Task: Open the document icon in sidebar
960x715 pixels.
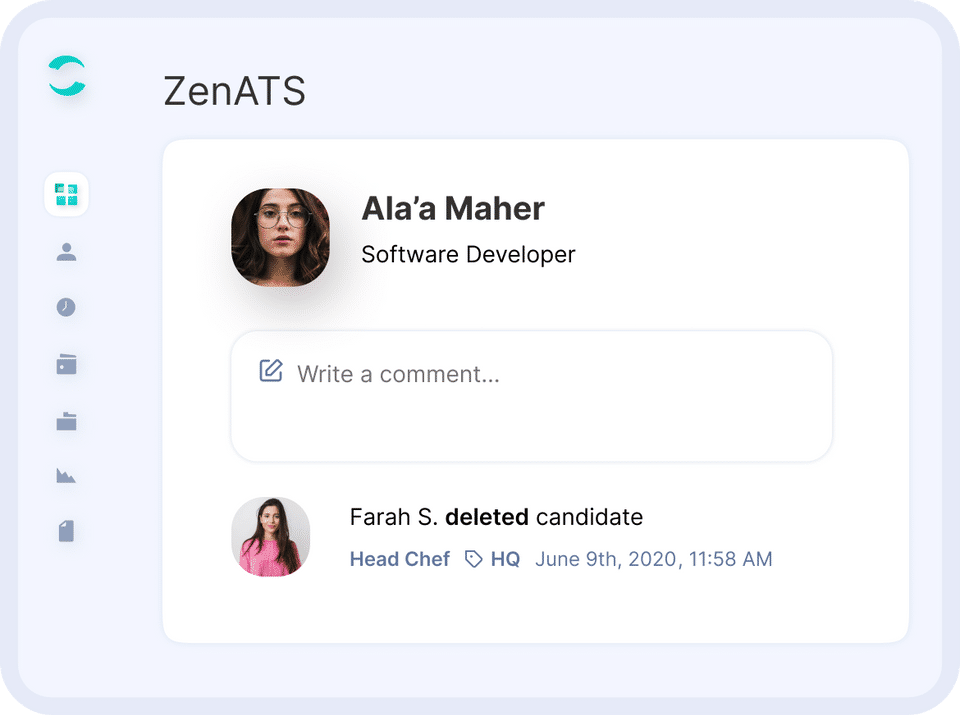Action: [x=66, y=531]
